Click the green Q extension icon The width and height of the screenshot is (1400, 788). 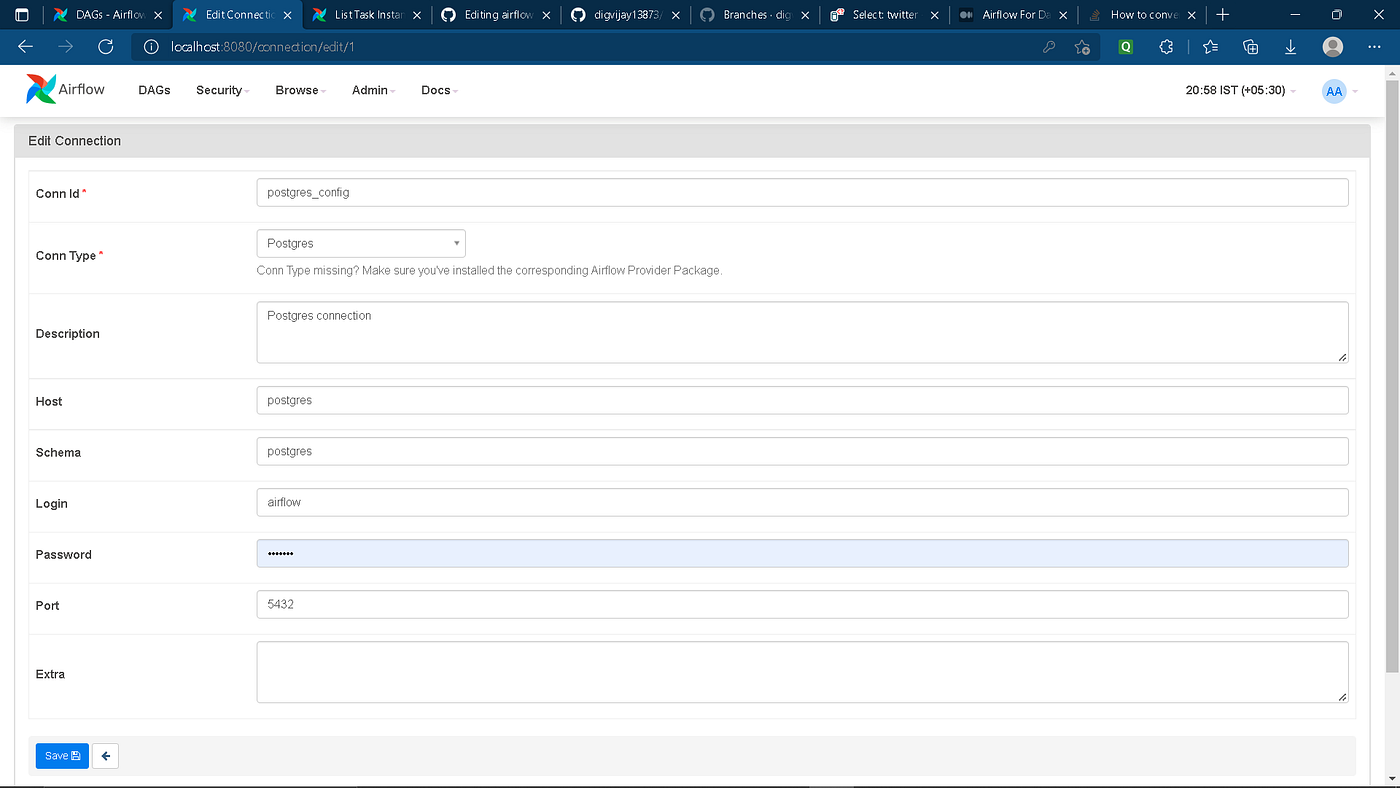click(x=1126, y=46)
